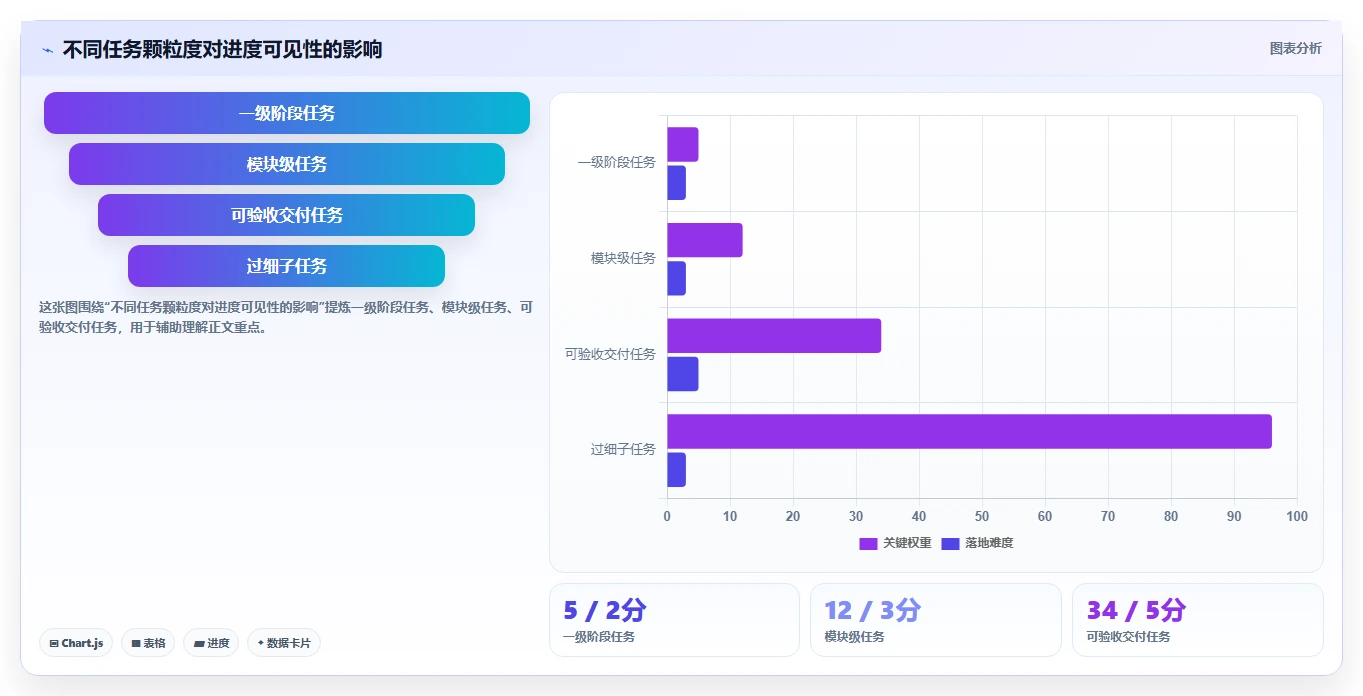1363x696 pixels.
Task: Toggle the 落地难度 legend swatch
Action: pyautogui.click(x=950, y=543)
